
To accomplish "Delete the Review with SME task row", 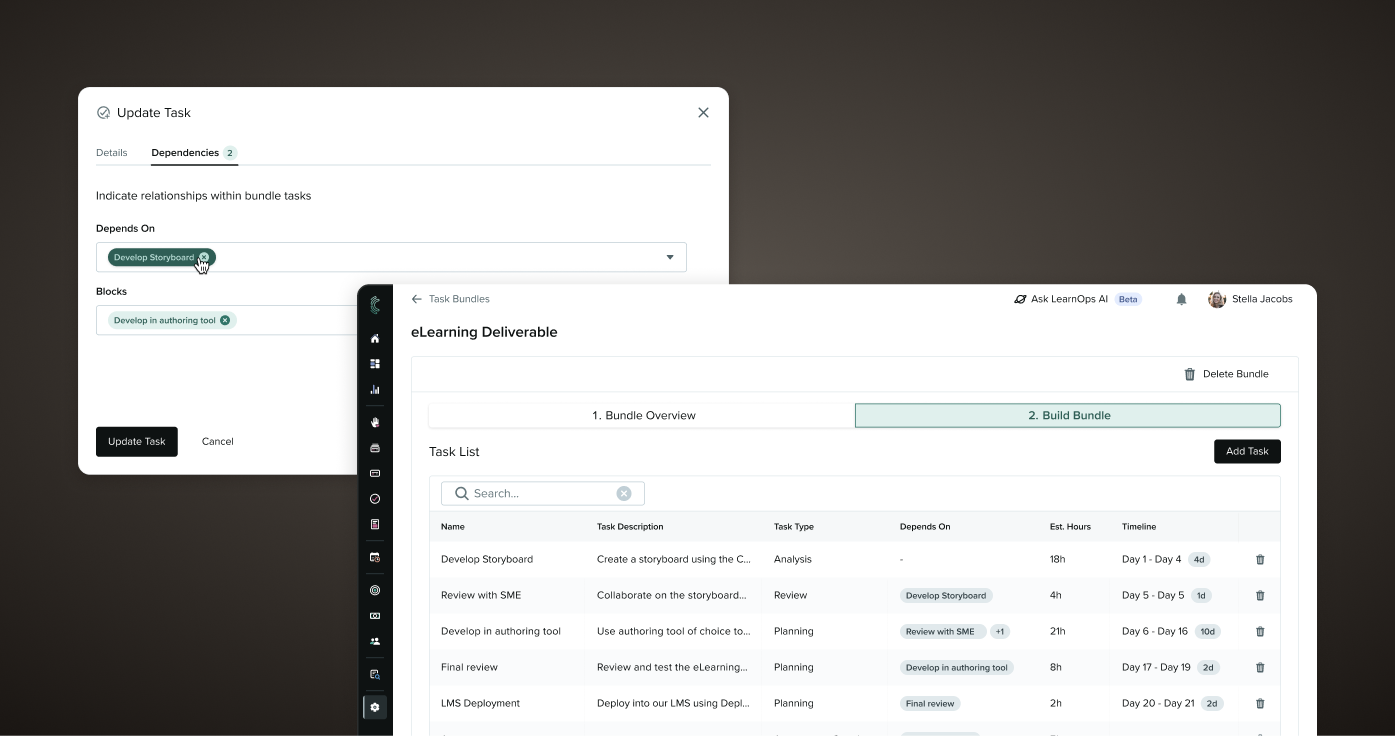I will coord(1260,596).
